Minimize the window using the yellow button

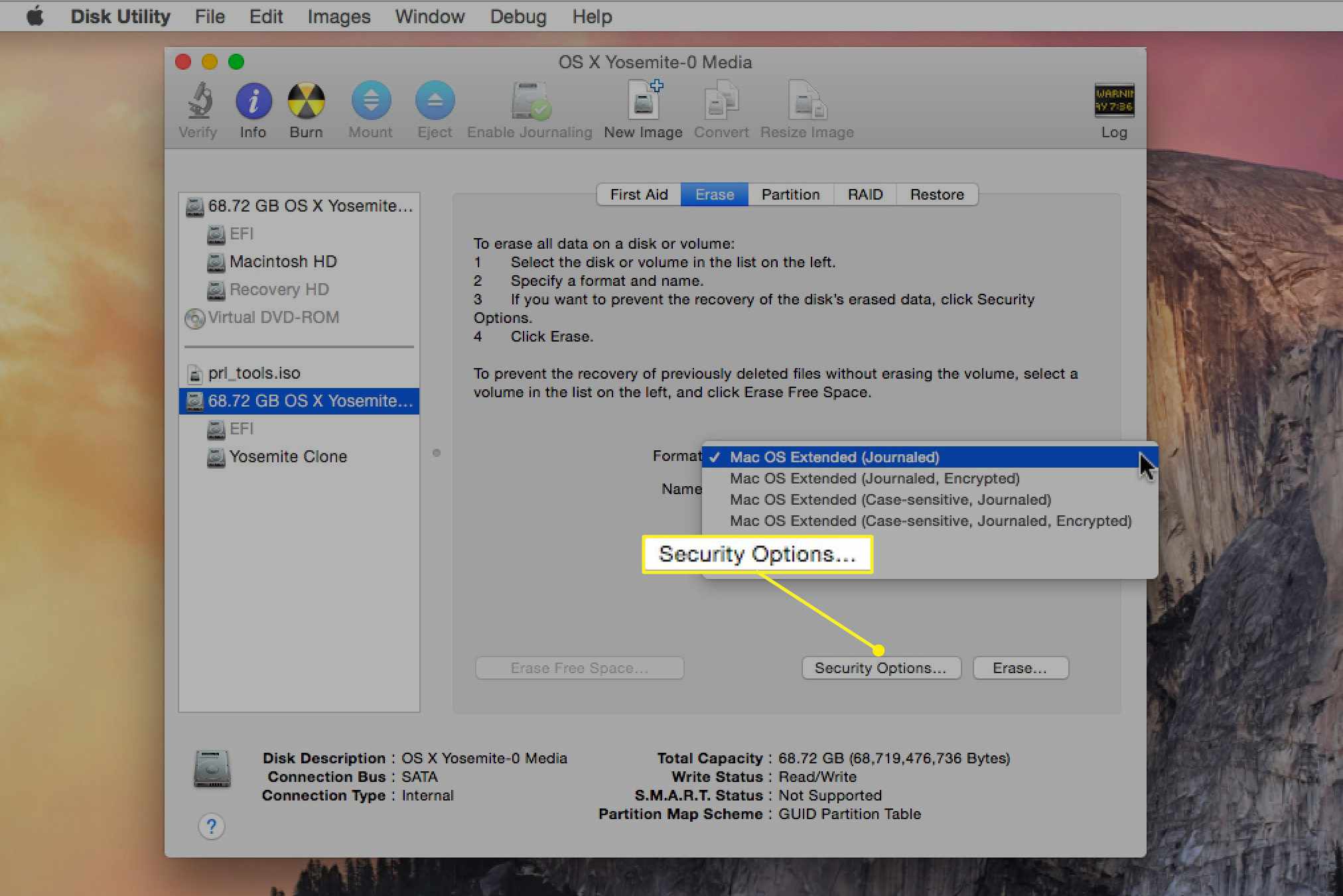click(210, 62)
